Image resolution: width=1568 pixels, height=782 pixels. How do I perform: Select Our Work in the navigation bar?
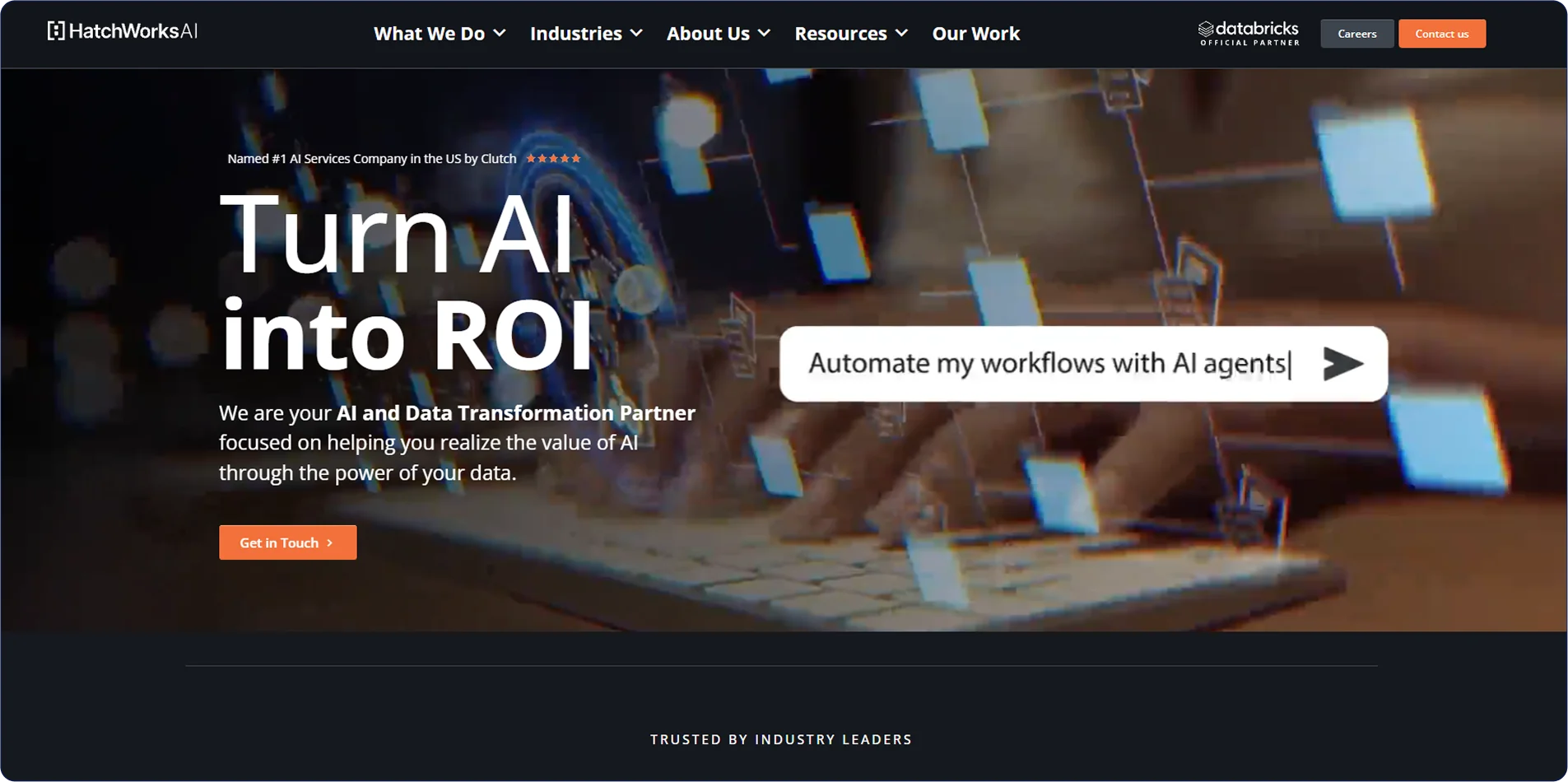(975, 34)
